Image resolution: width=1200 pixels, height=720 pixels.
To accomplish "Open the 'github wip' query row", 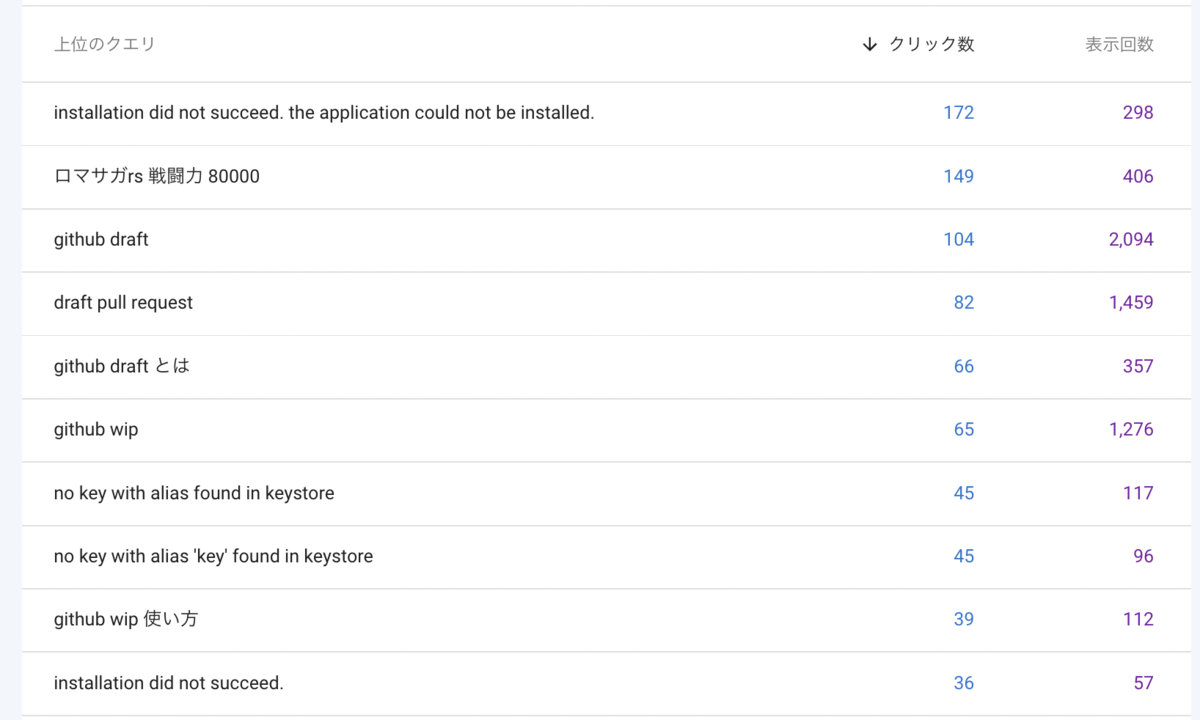I will (600, 429).
